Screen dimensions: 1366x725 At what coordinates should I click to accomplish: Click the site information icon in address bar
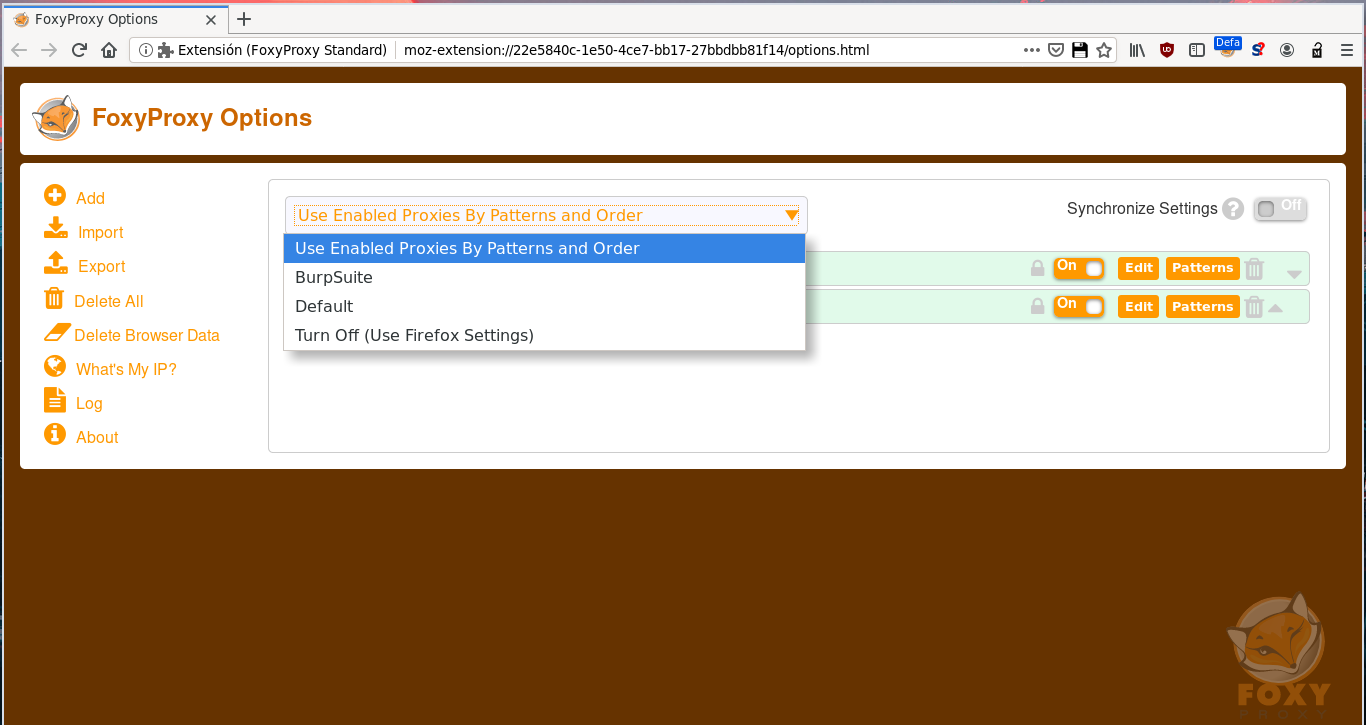coord(146,50)
